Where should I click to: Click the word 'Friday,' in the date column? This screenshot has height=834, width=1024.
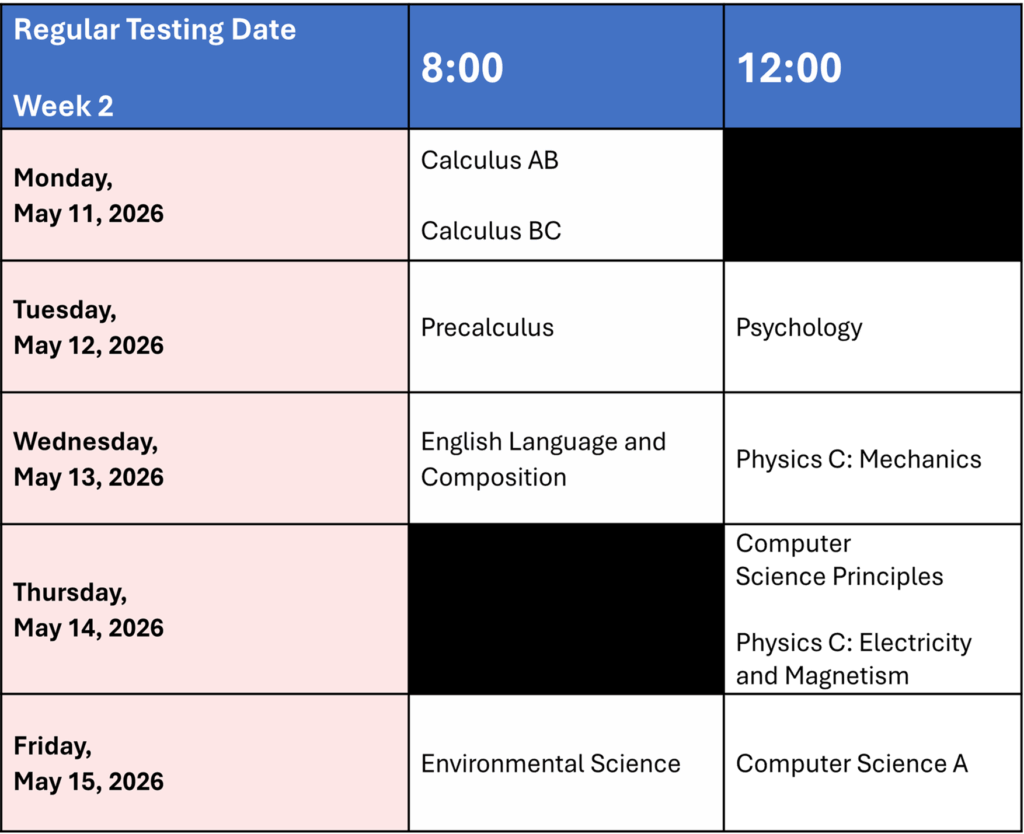52,745
